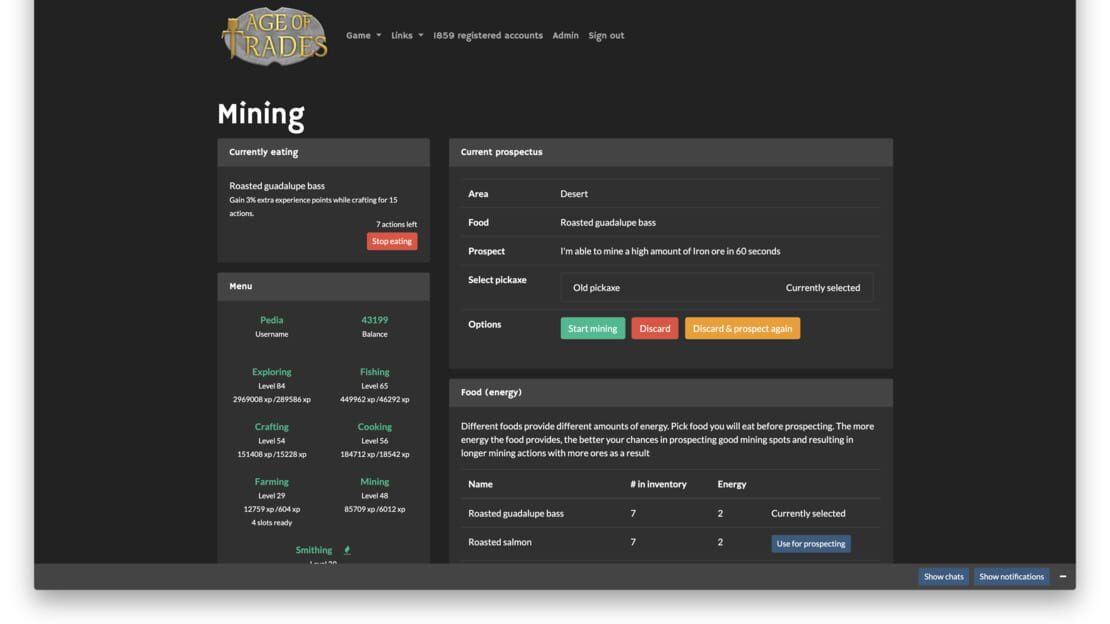Go to the Exploring skill
The image size is (1110, 624).
(x=271, y=372)
